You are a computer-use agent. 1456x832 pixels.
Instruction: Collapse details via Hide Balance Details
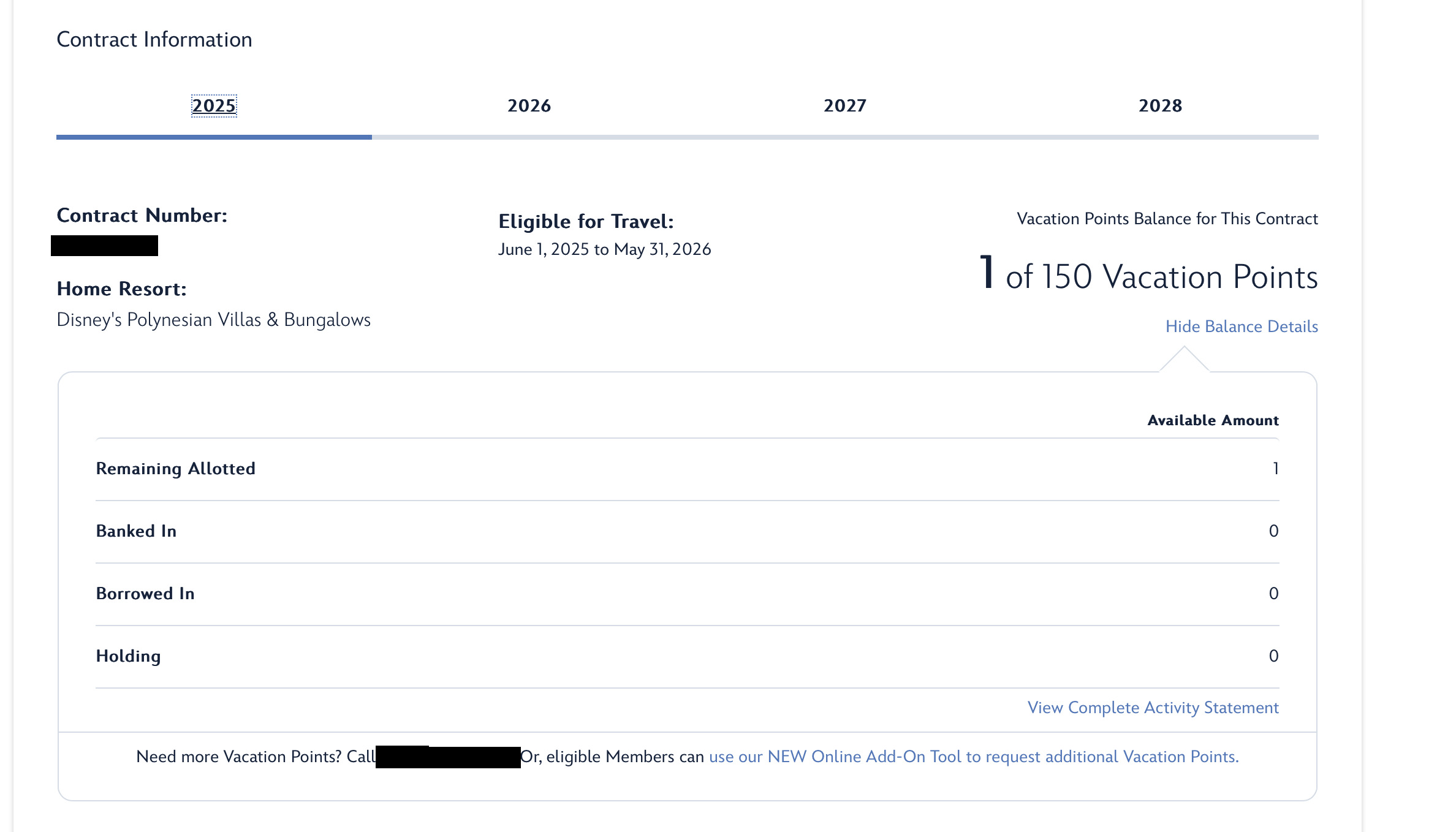1241,327
